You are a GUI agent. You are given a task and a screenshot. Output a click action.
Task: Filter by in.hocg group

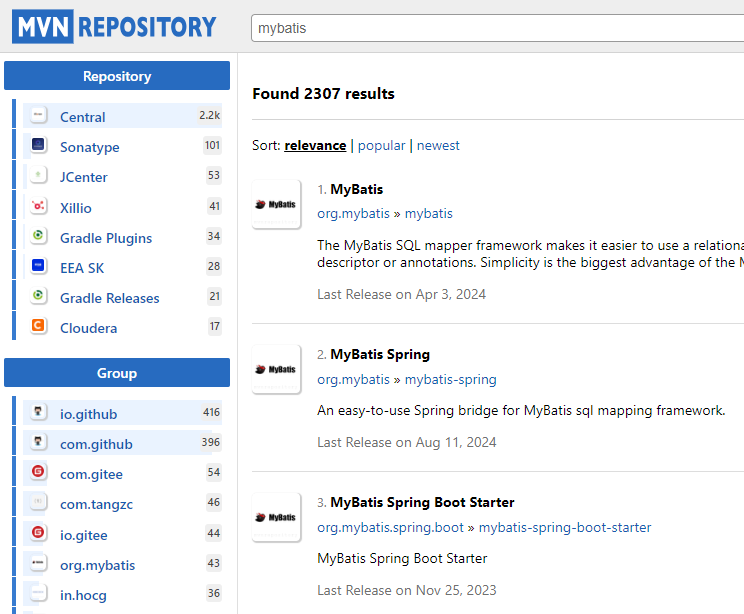pyautogui.click(x=83, y=595)
